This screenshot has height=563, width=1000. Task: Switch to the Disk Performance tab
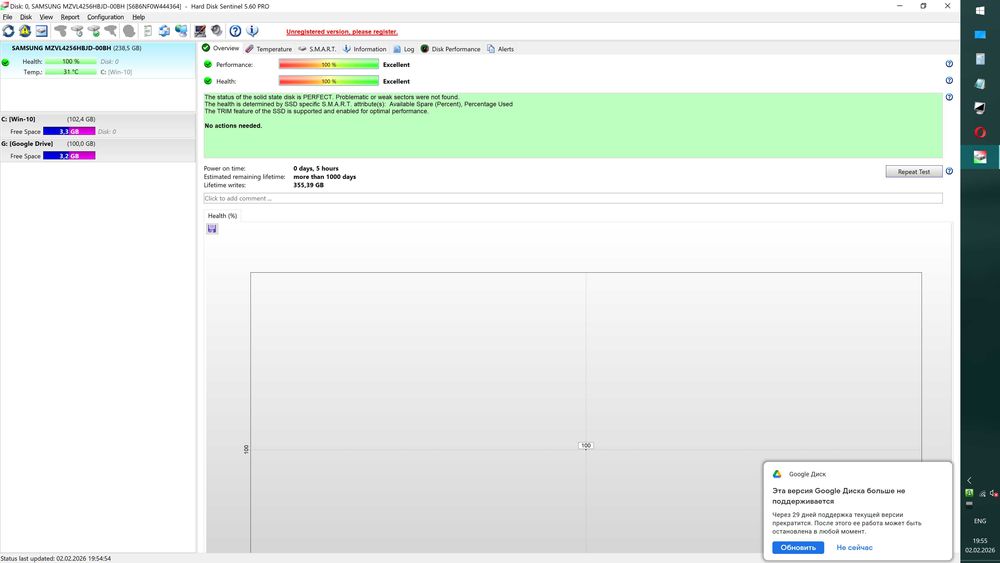pos(450,49)
